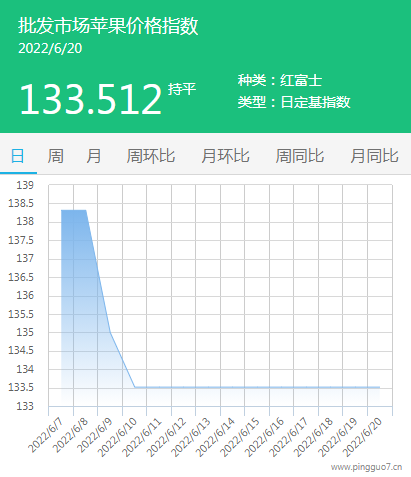411x477 pixels.
Task: Click the 批发市场苹果价格指数 title
Action: (x=108, y=26)
